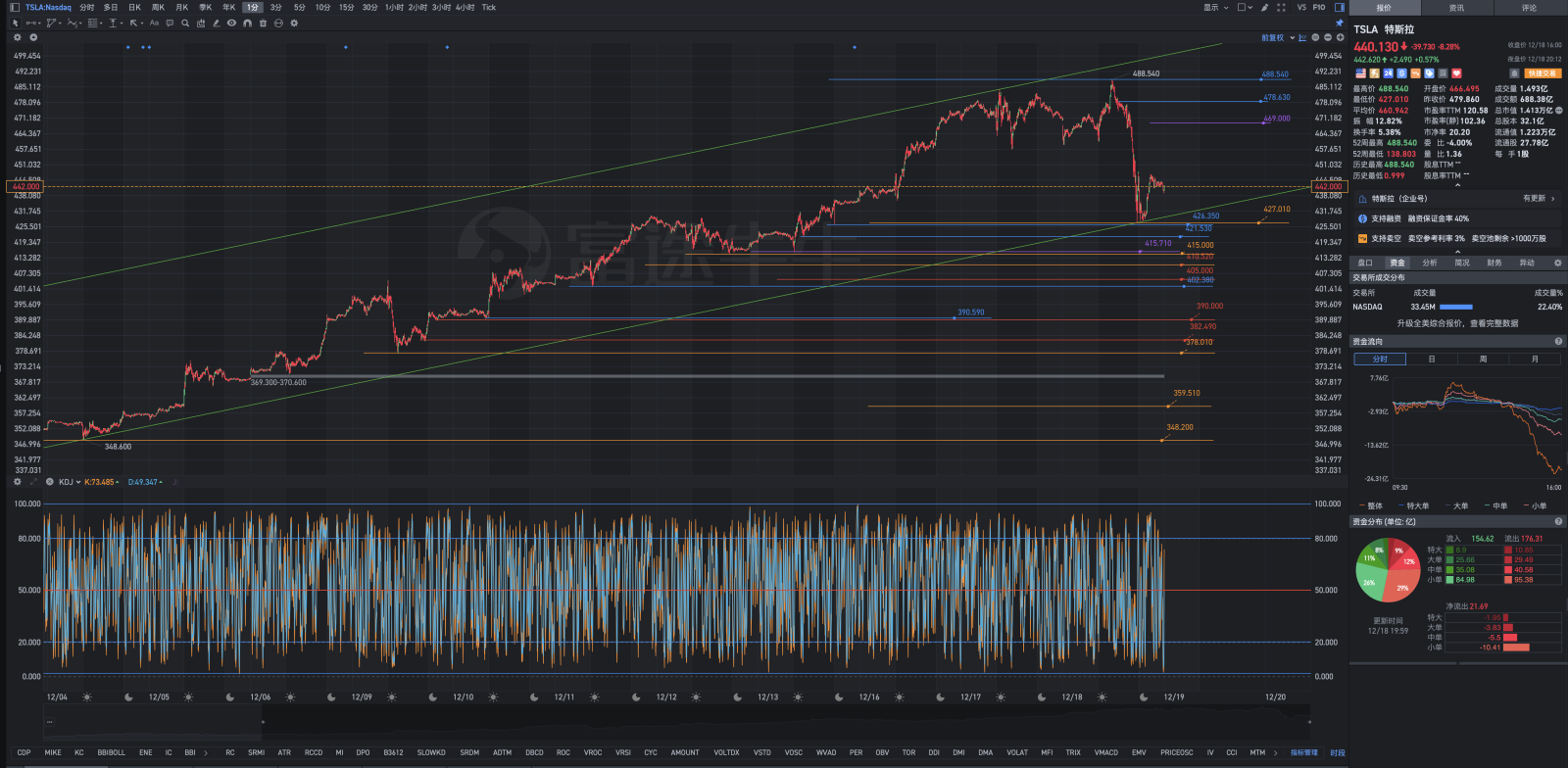Screen dimensions: 1568x768
Task: Switch to the 5分 timeframe
Action: 299,7
